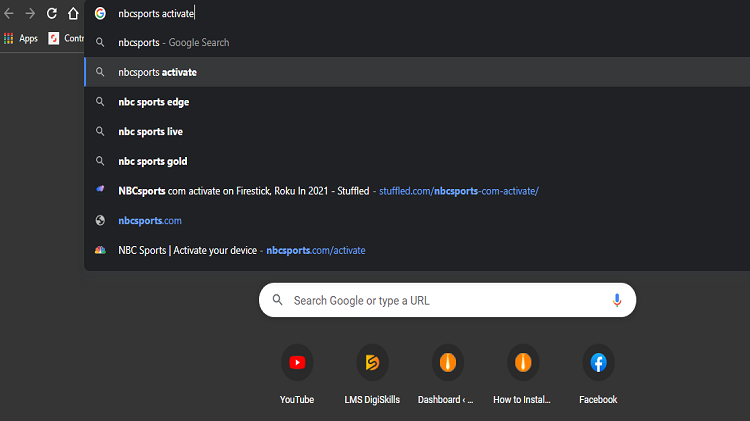The image size is (750, 421).
Task: Open Stuffled NBCsports com activate result
Action: (x=417, y=191)
